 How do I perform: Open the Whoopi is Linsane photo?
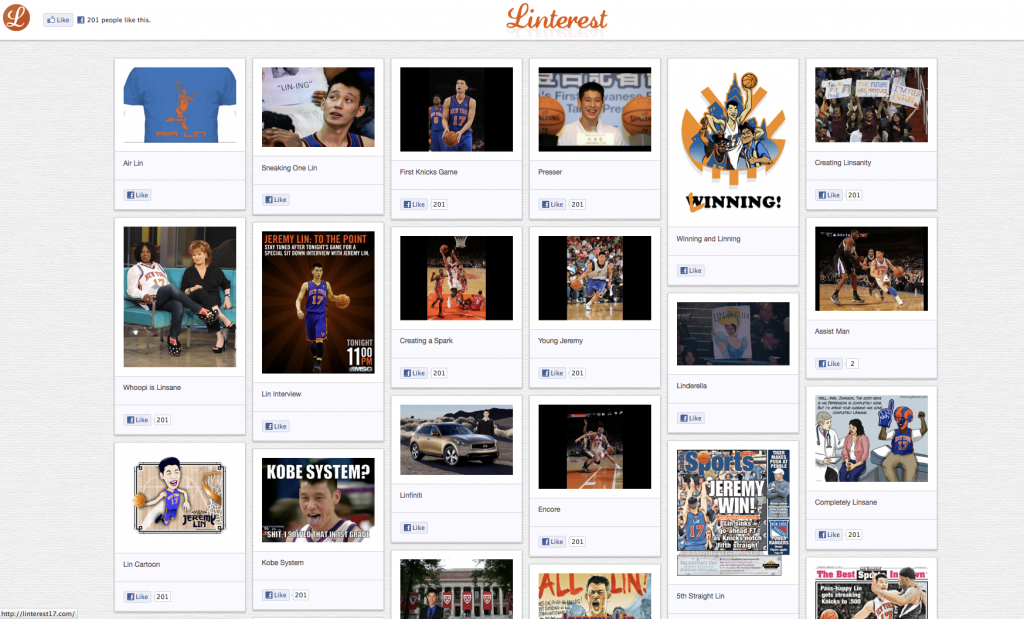[180, 296]
